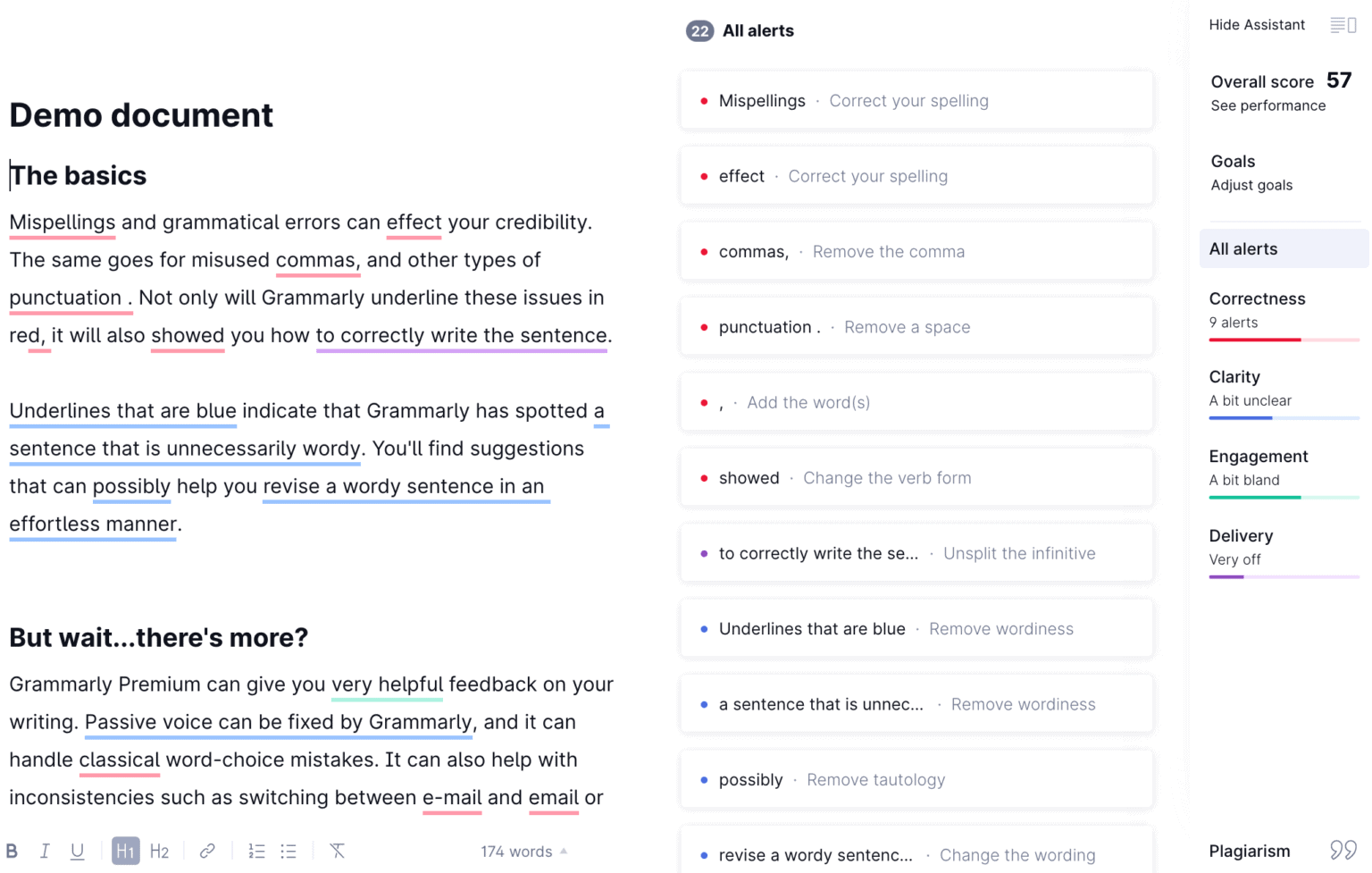Click Adjust goals
The width and height of the screenshot is (1372, 873).
1251,185
